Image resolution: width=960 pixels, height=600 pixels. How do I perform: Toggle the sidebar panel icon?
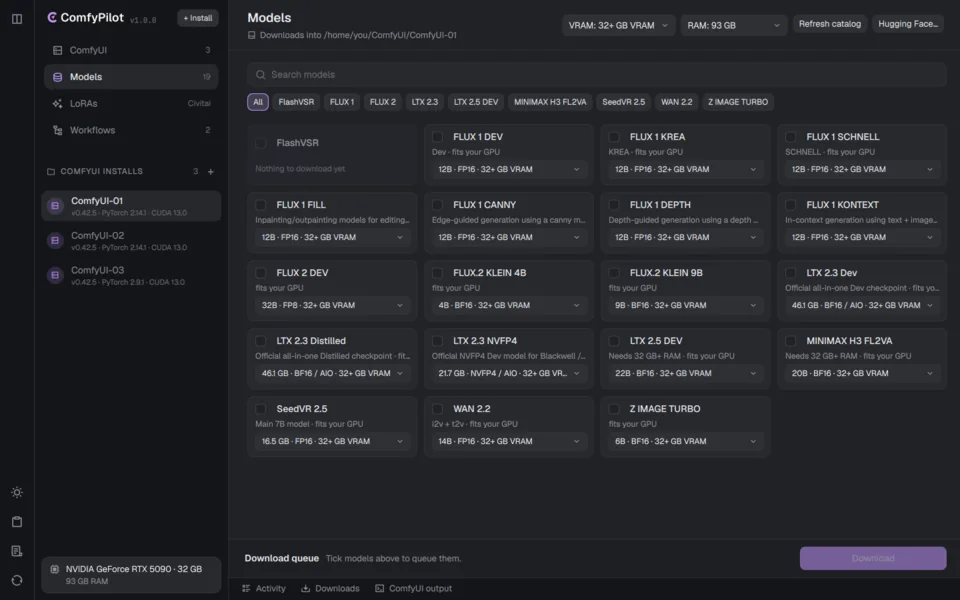click(x=17, y=19)
